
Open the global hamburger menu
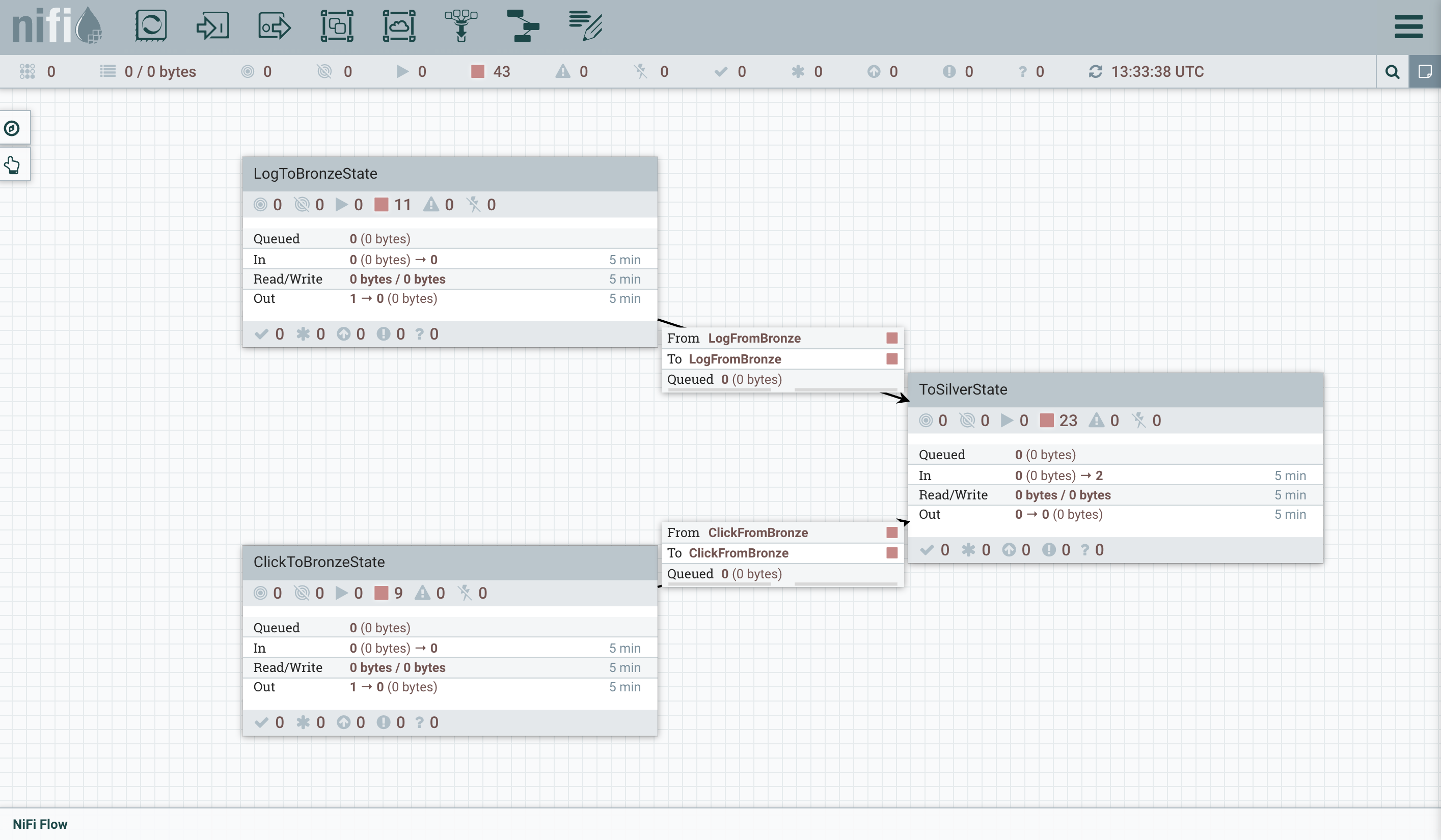(1408, 26)
